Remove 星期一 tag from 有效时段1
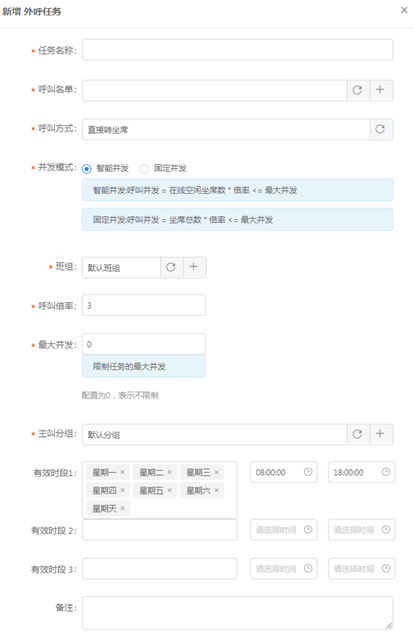This screenshot has width=414, height=635. (122, 472)
